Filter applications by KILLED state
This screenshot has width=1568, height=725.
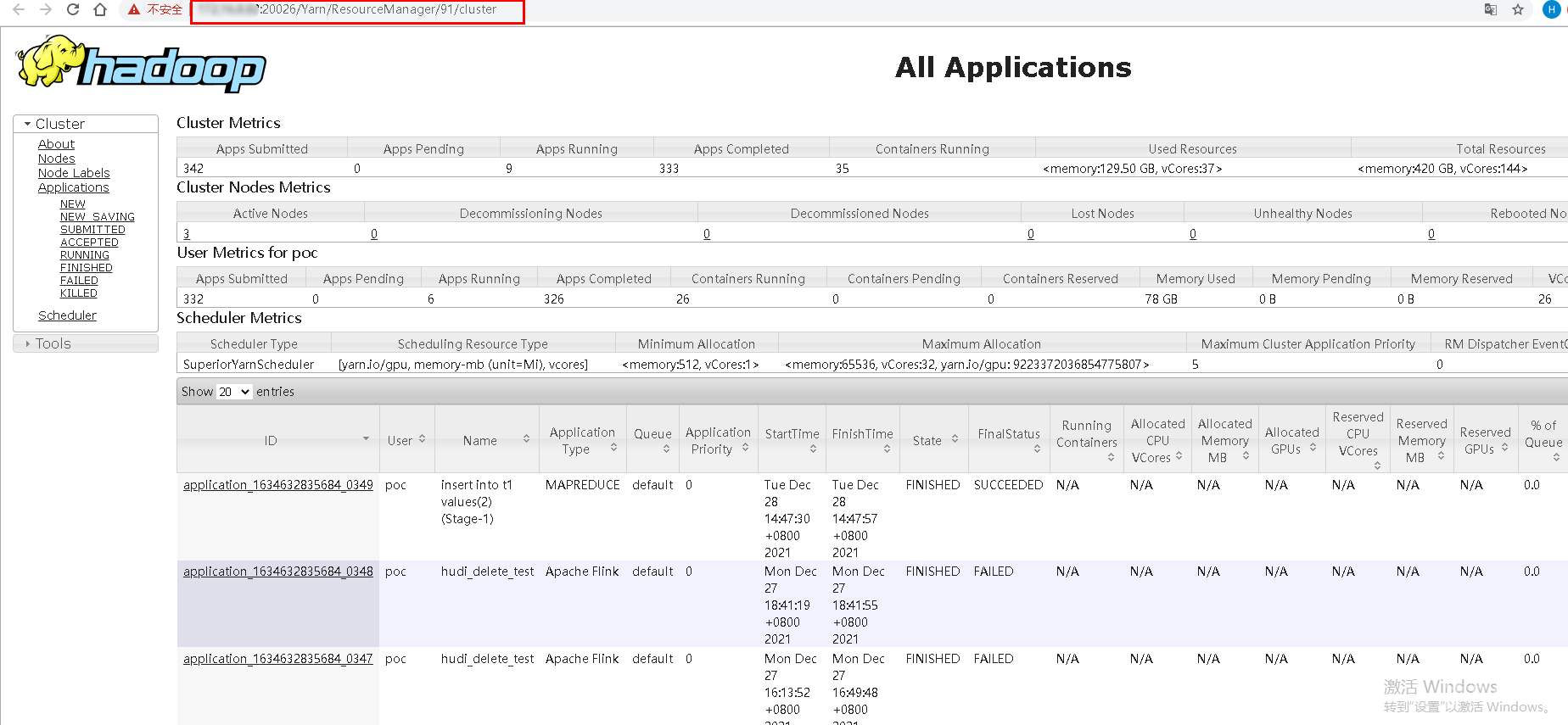79,293
